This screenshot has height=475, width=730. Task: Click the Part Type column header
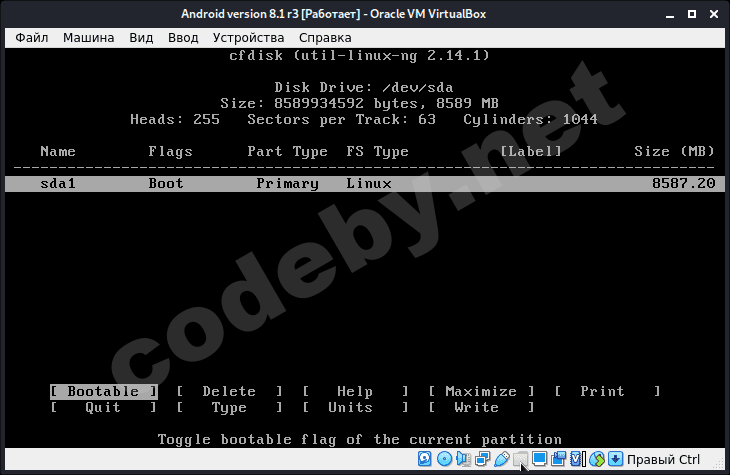[287, 152]
